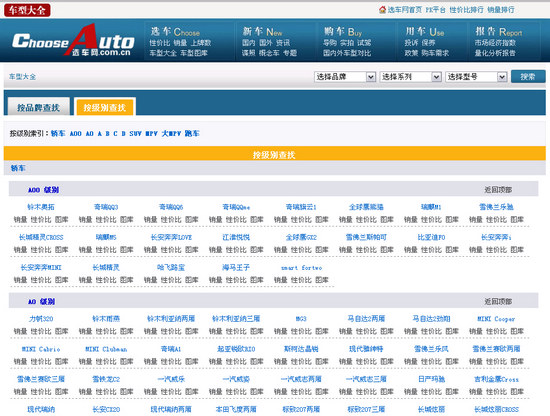Image resolution: width=550 pixels, height=416 pixels.
Task: Open the 铃木奥拓 car model link
Action: click(41, 207)
